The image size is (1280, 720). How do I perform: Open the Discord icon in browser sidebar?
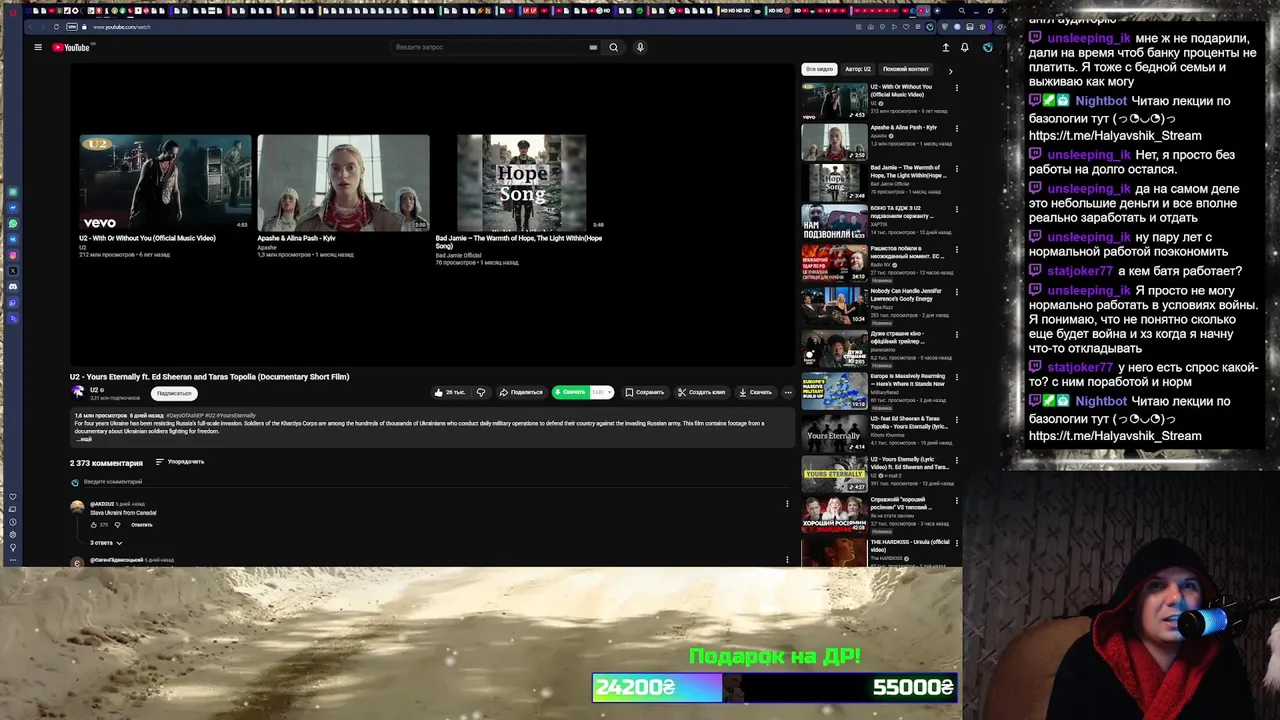pos(13,287)
